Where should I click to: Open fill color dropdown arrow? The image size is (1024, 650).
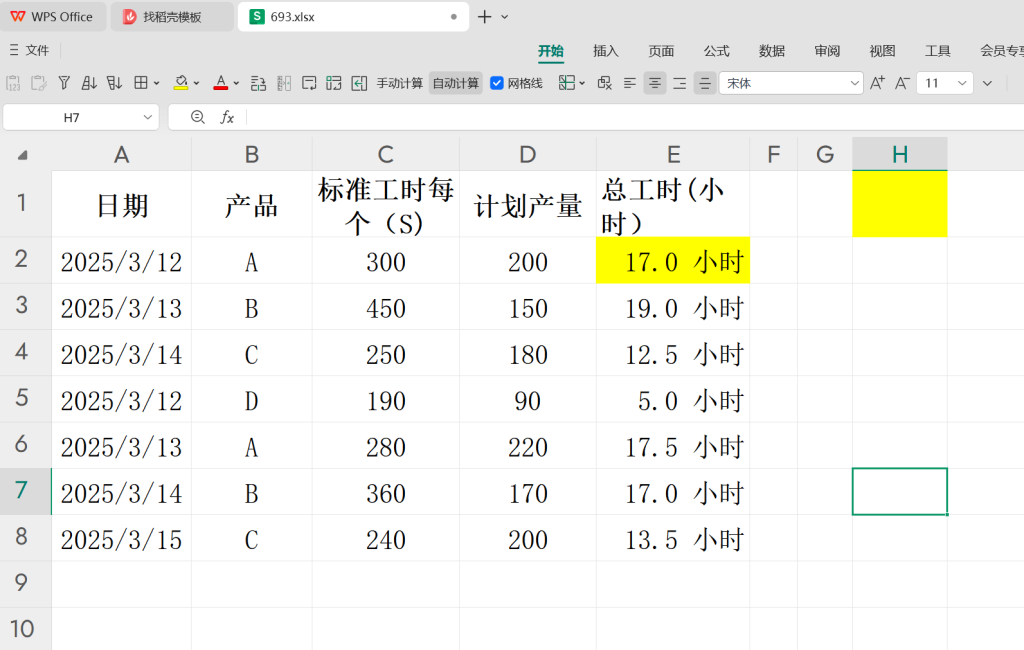(x=197, y=83)
